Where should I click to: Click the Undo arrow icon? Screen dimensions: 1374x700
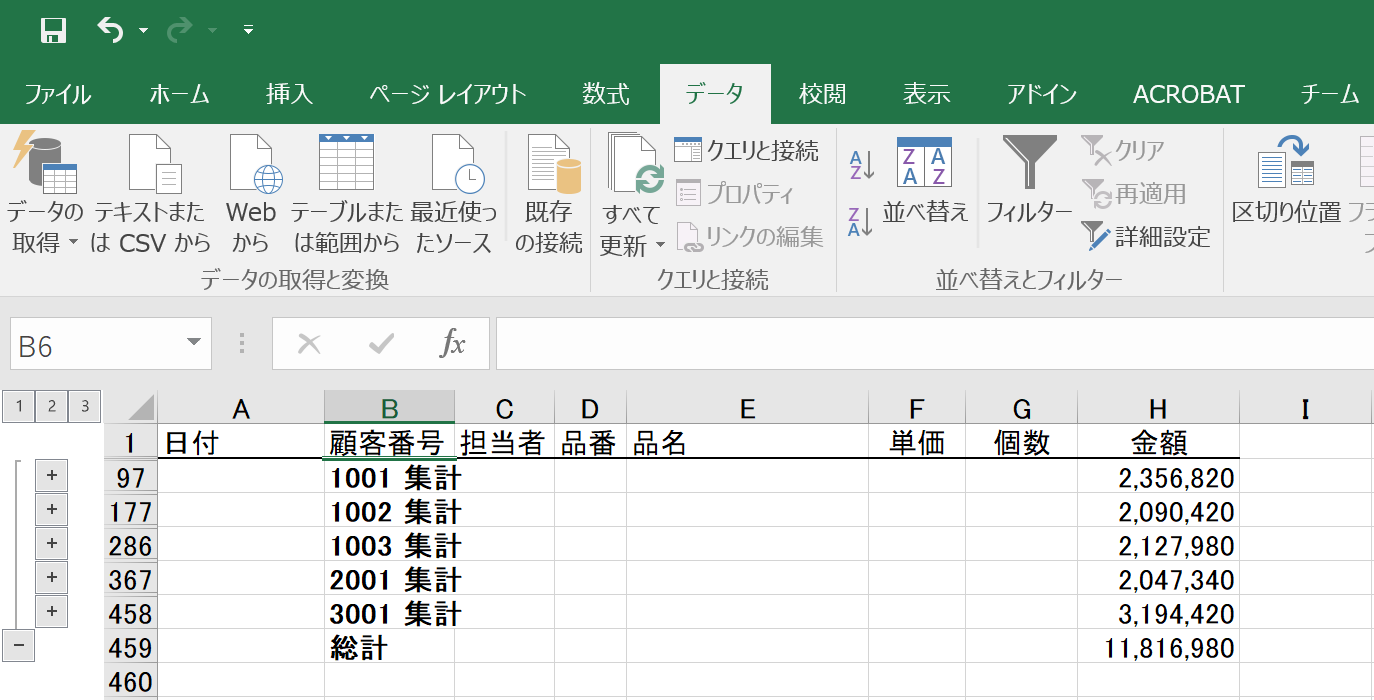pos(110,31)
